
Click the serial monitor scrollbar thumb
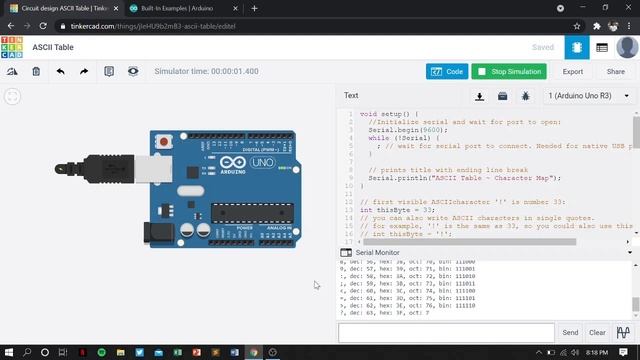tap(636, 304)
